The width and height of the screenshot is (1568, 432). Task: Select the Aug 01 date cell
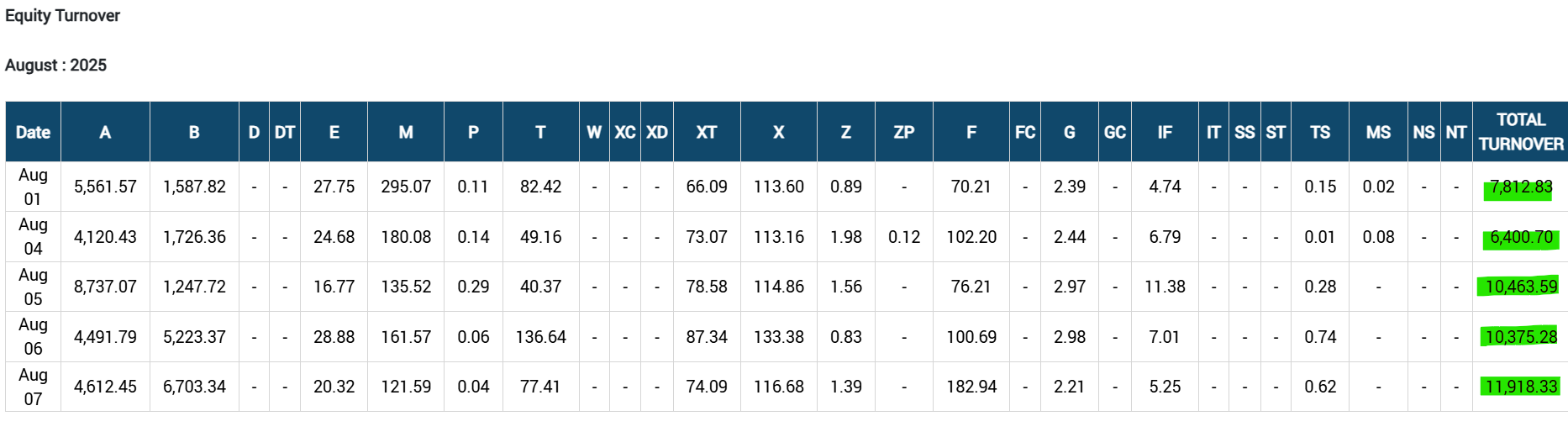33,187
